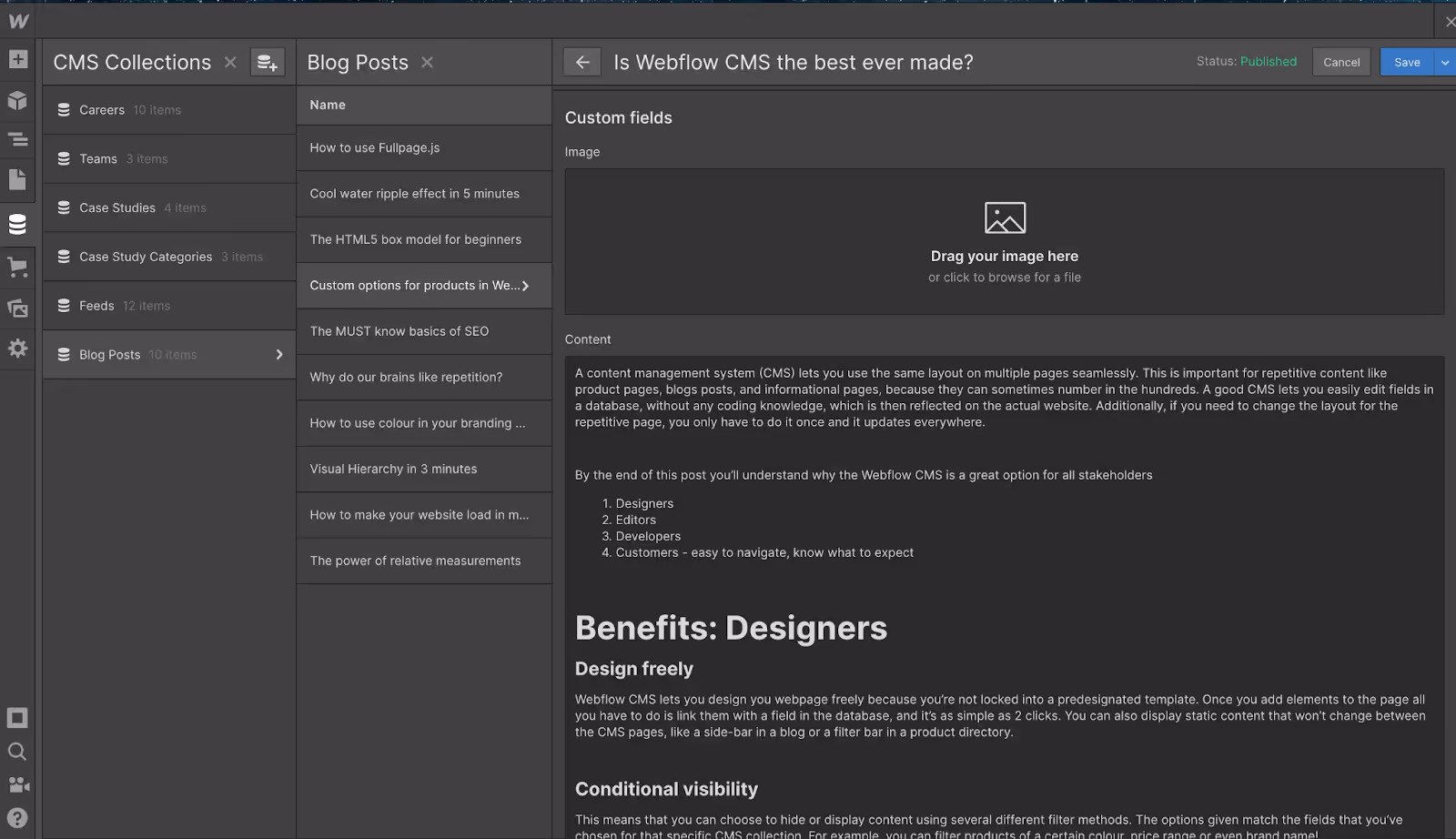
Task: Create a new CMS collection
Action: pos(268,62)
